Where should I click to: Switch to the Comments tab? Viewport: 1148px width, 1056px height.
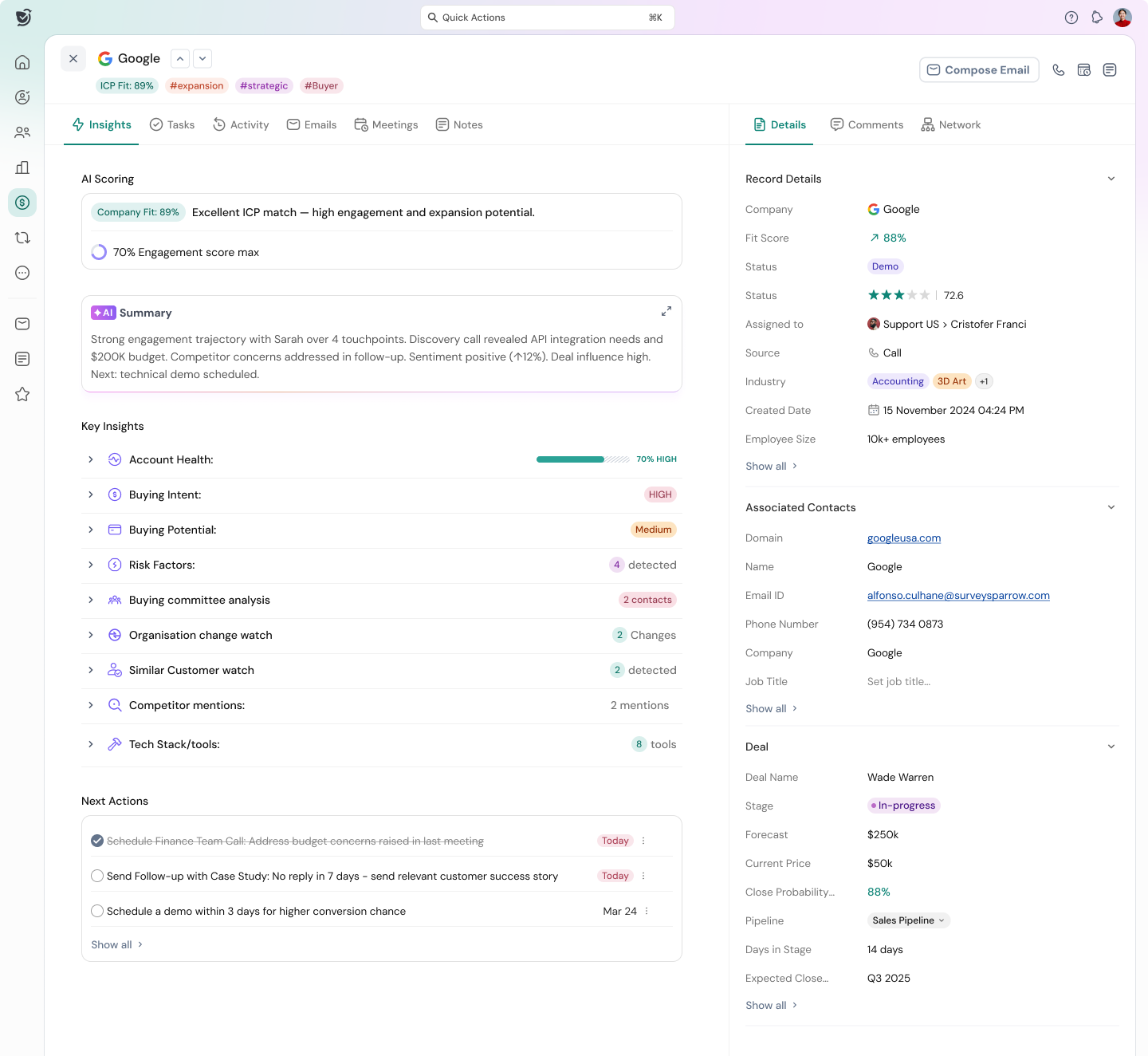tap(867, 124)
